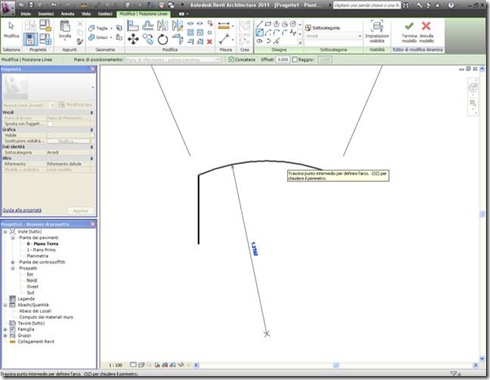Open the Inizio ribbon tab
Screen dimensions: 490x380
pyautogui.click(x=26, y=14)
